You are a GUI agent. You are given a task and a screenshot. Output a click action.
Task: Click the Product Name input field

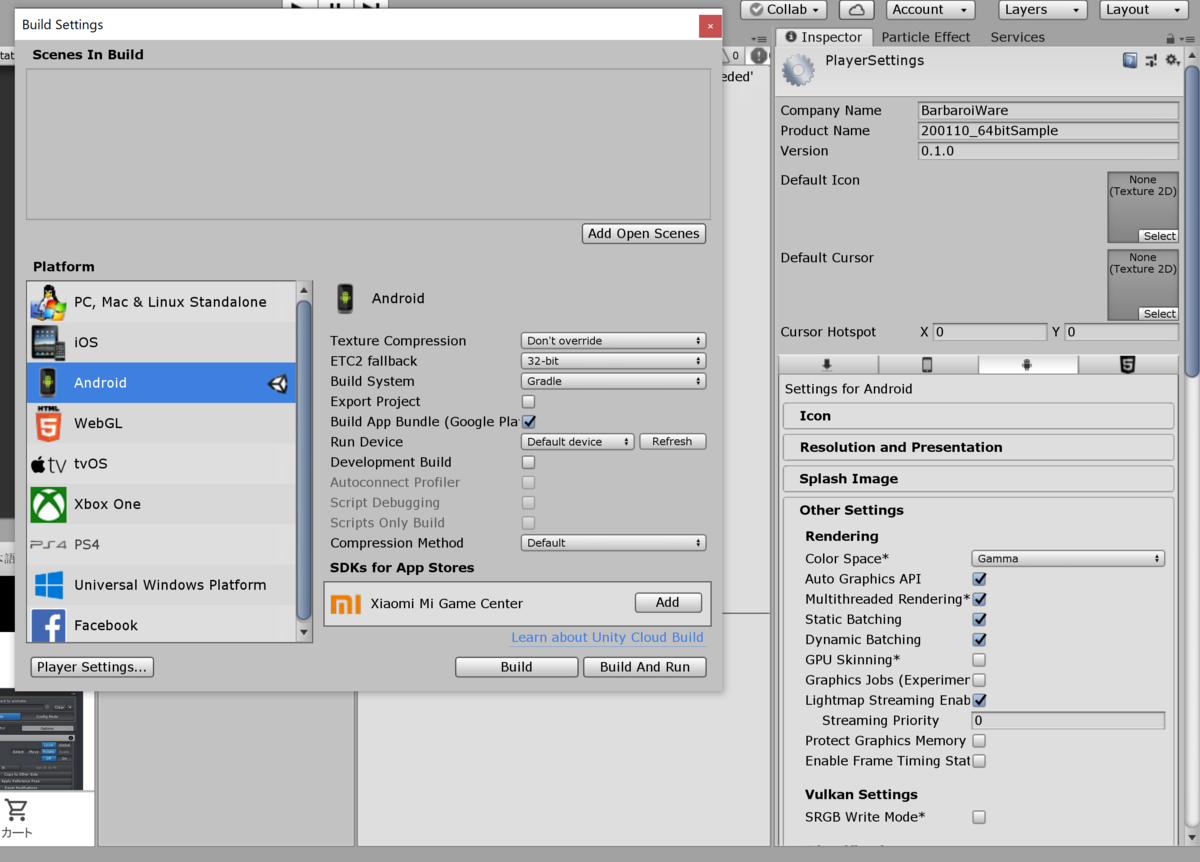coord(1048,131)
